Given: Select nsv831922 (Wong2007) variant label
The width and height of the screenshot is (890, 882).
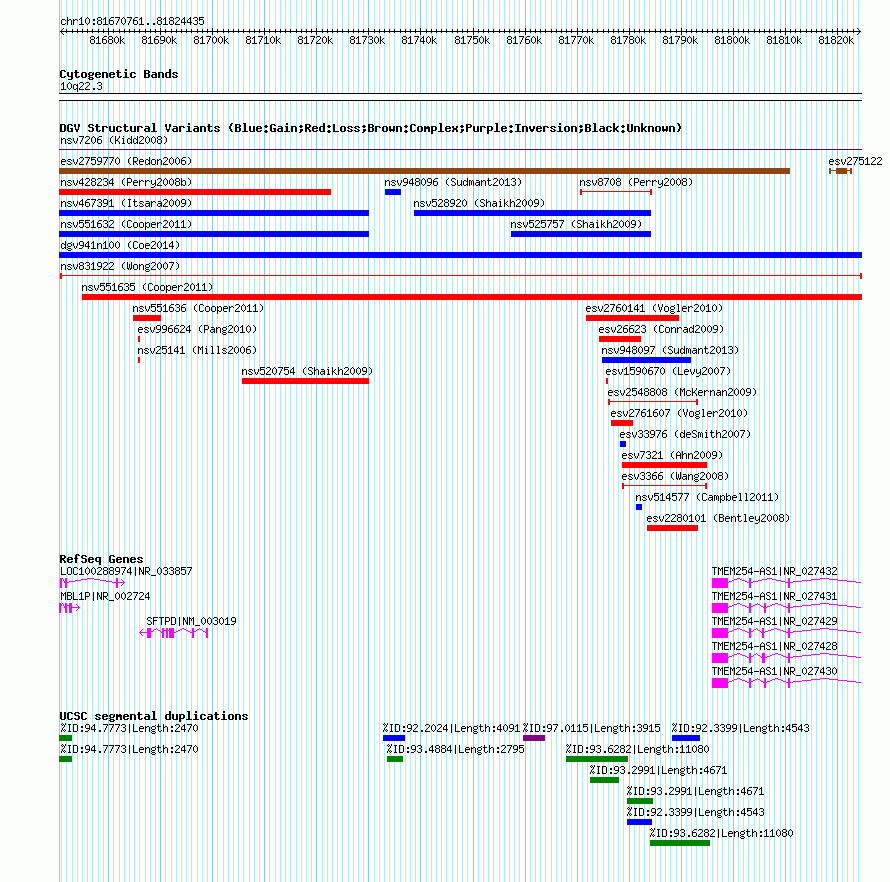Looking at the screenshot, I should pyautogui.click(x=120, y=266).
